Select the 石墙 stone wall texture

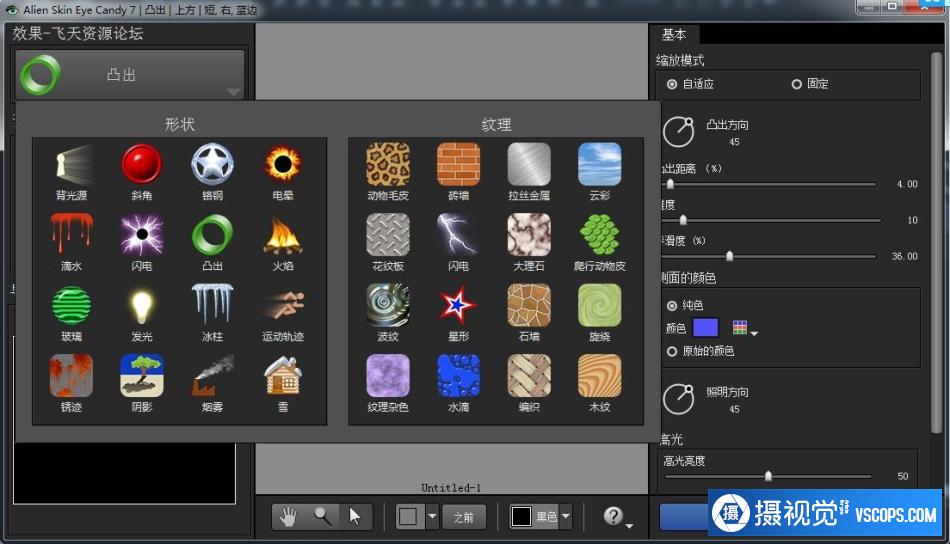point(529,305)
